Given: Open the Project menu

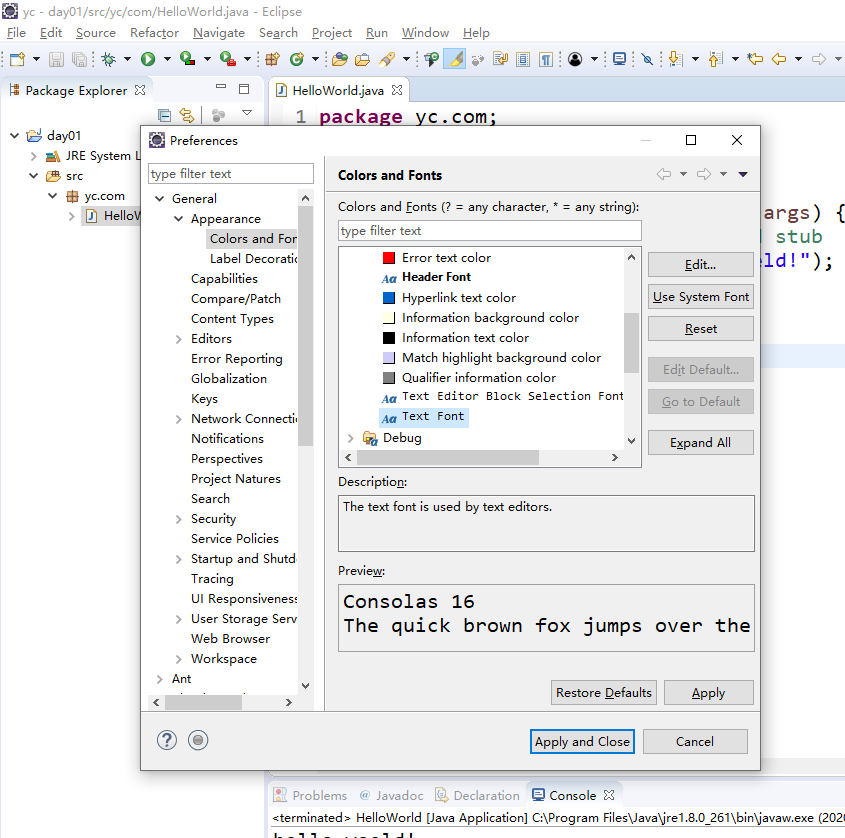Looking at the screenshot, I should coord(331,32).
